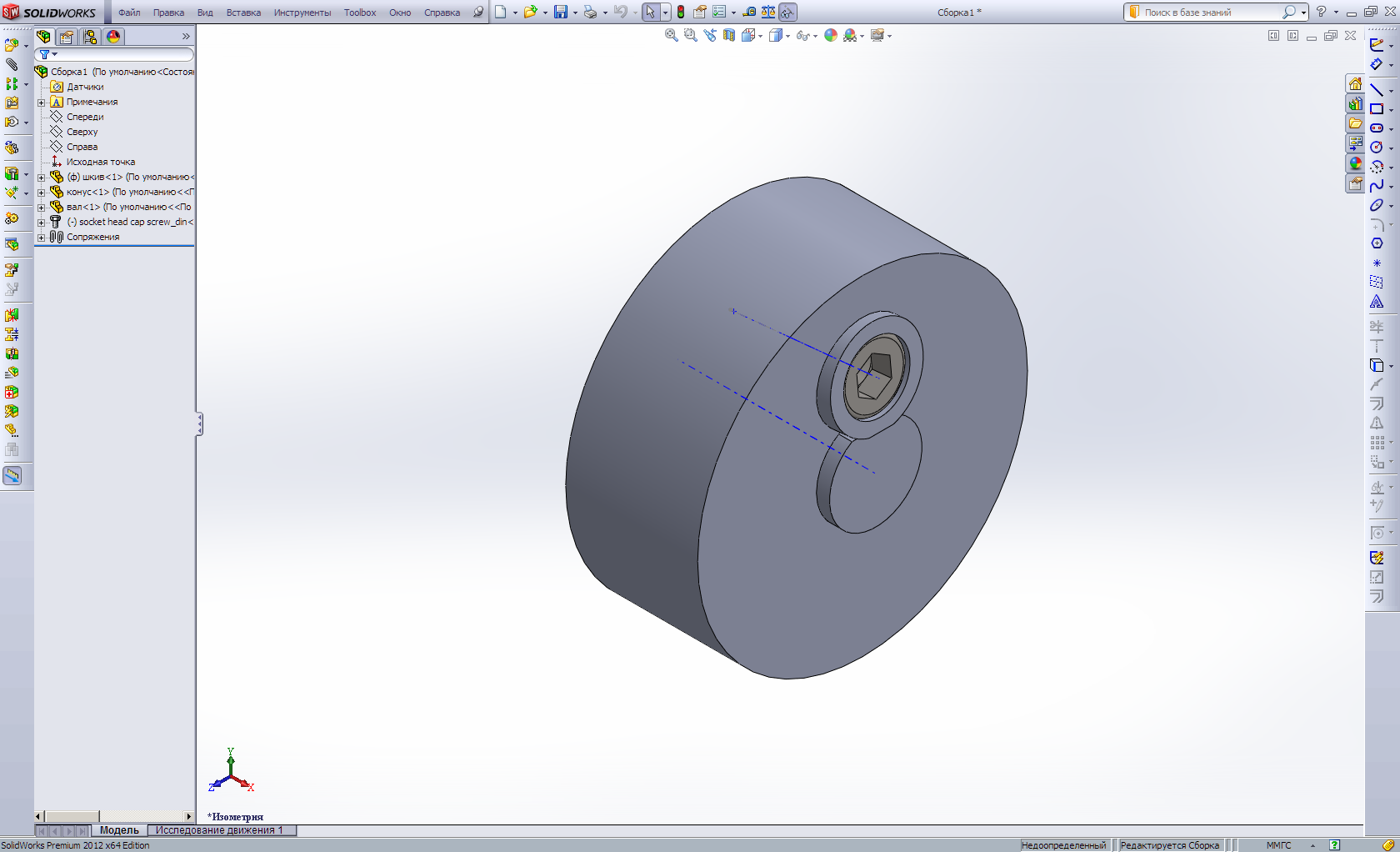1400x852 pixels.
Task: Expand the конус<1> component node
Action: [x=41, y=193]
